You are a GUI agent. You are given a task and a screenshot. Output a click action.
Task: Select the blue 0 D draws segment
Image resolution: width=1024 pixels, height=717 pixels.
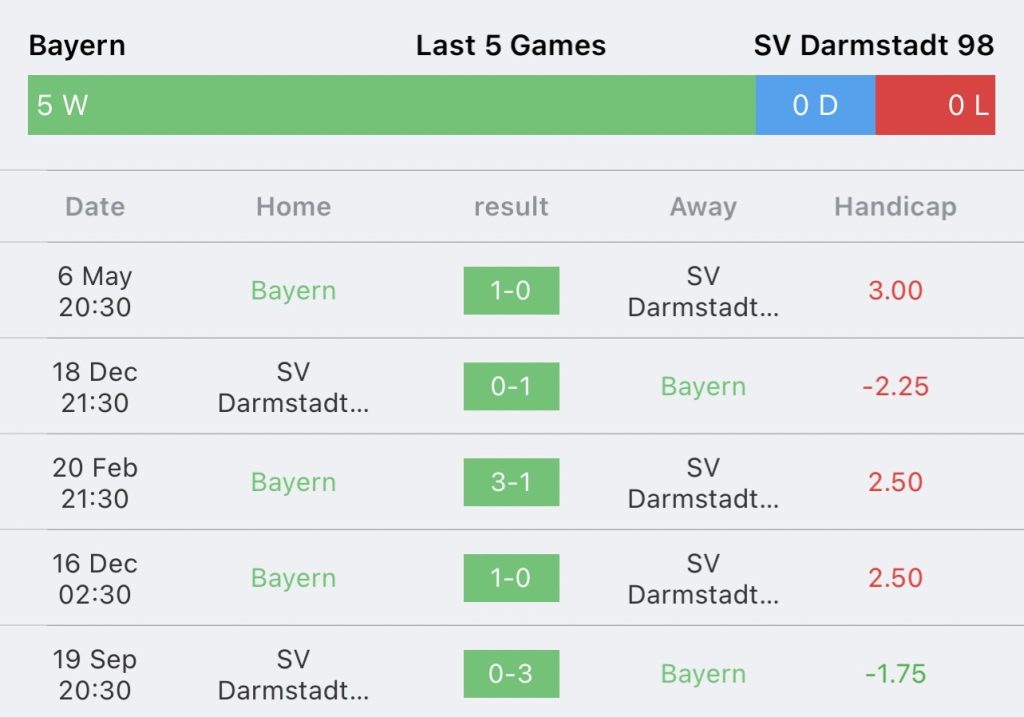(816, 105)
